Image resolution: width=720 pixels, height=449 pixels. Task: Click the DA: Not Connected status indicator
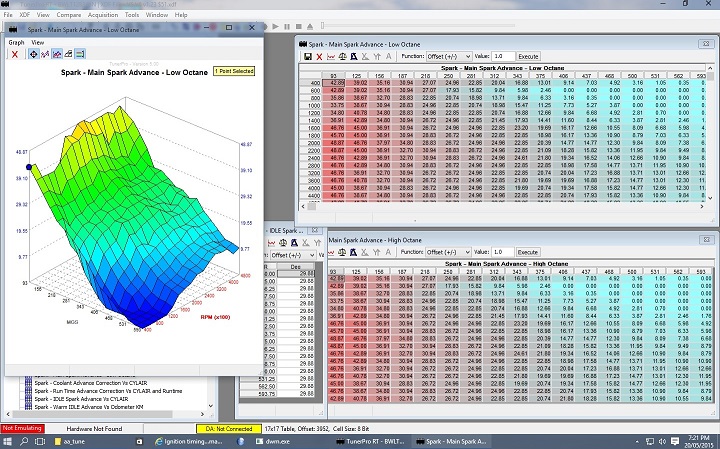click(229, 429)
